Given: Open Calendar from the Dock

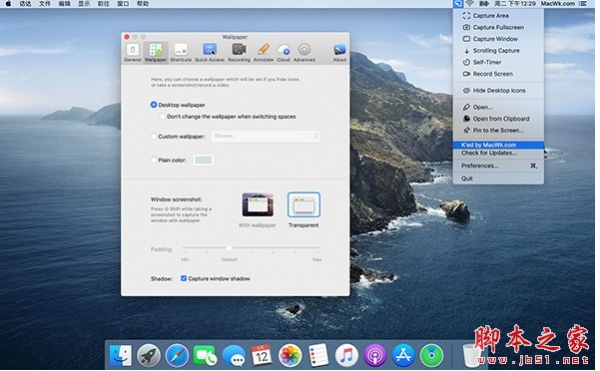Looking at the screenshot, I should tap(262, 355).
